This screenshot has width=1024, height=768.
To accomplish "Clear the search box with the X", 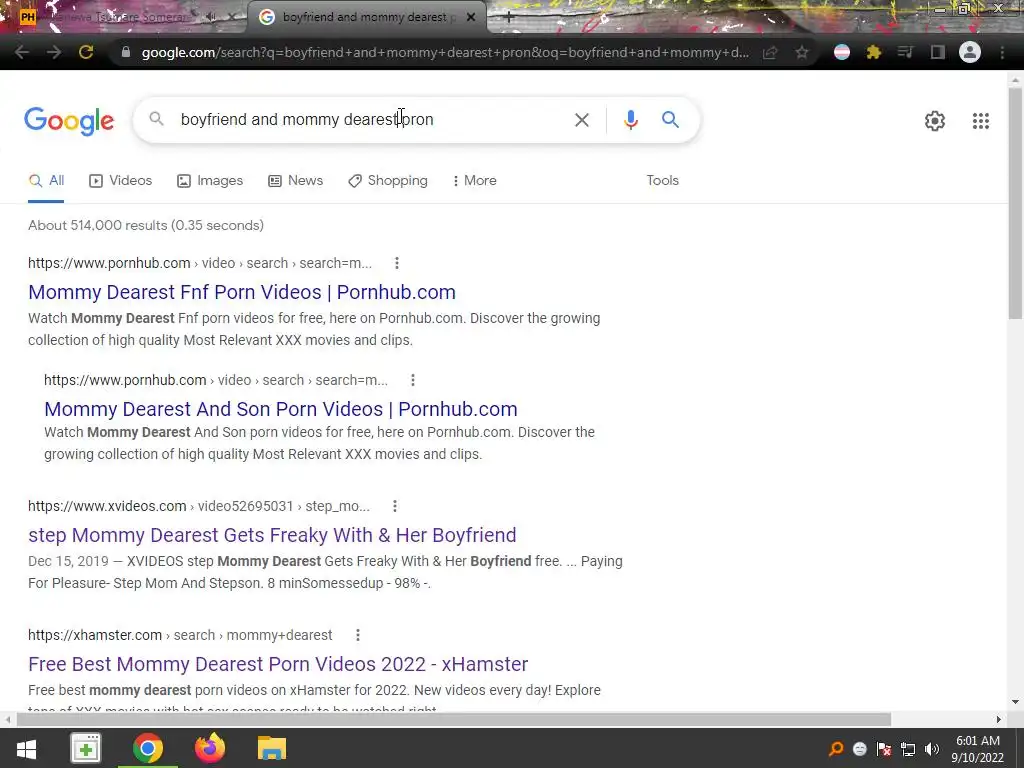I will (581, 120).
